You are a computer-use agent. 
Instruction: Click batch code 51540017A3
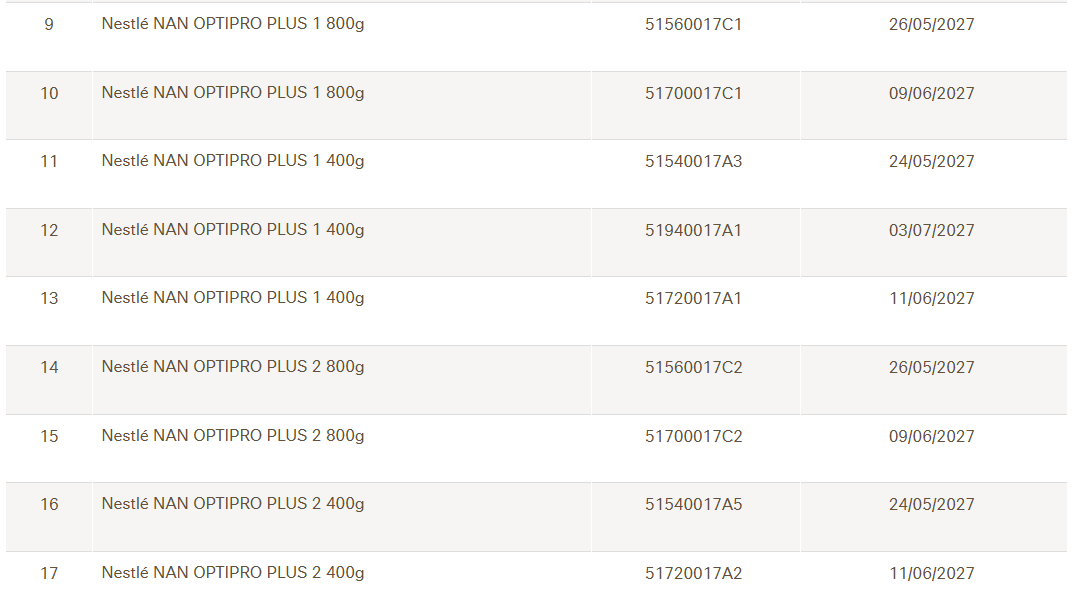(x=693, y=162)
